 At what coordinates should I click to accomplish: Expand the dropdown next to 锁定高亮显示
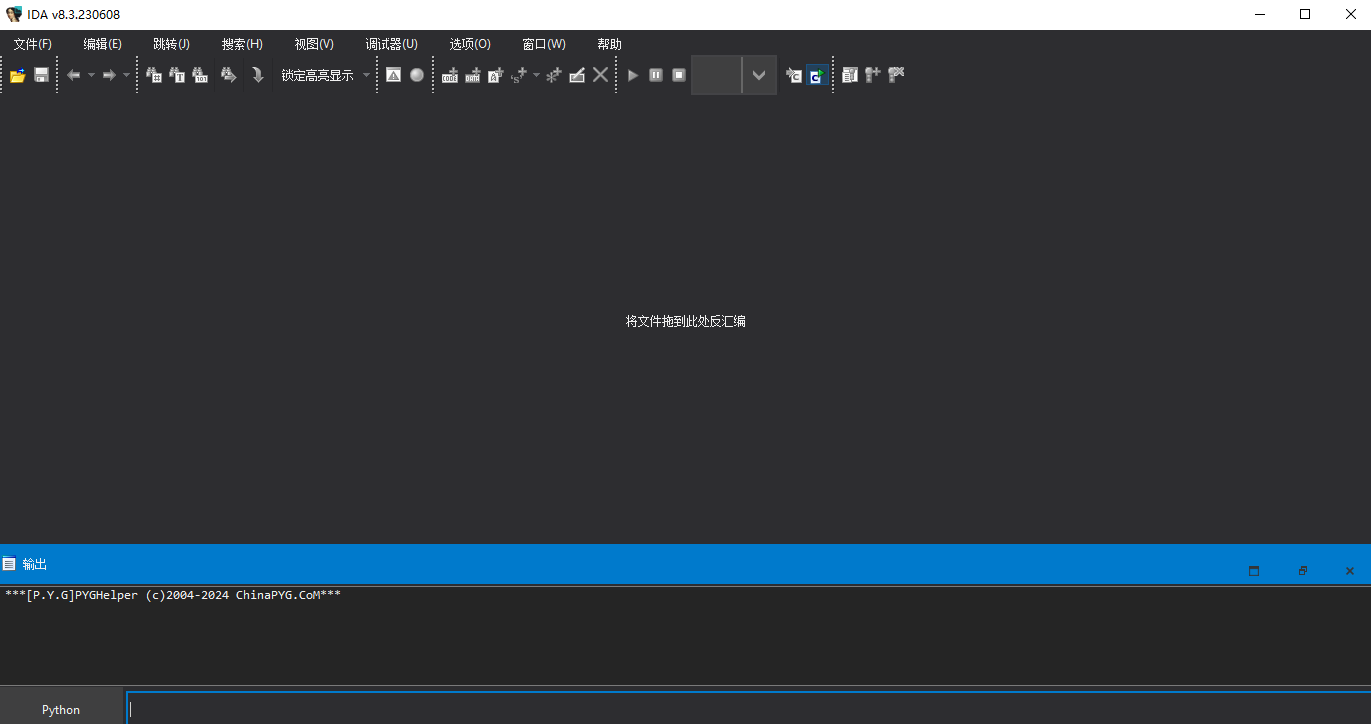366,75
